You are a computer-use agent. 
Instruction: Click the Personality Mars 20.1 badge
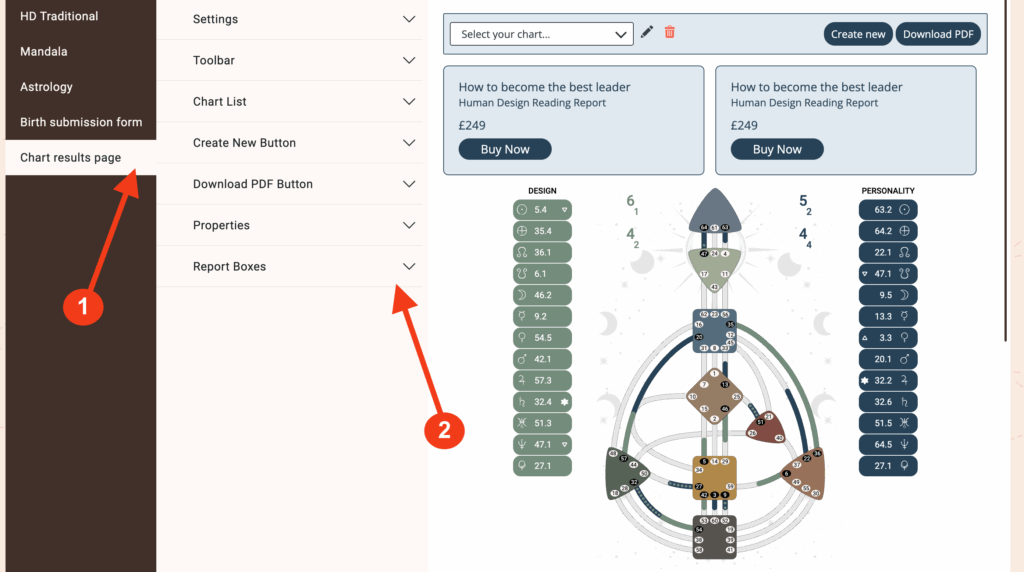click(888, 359)
